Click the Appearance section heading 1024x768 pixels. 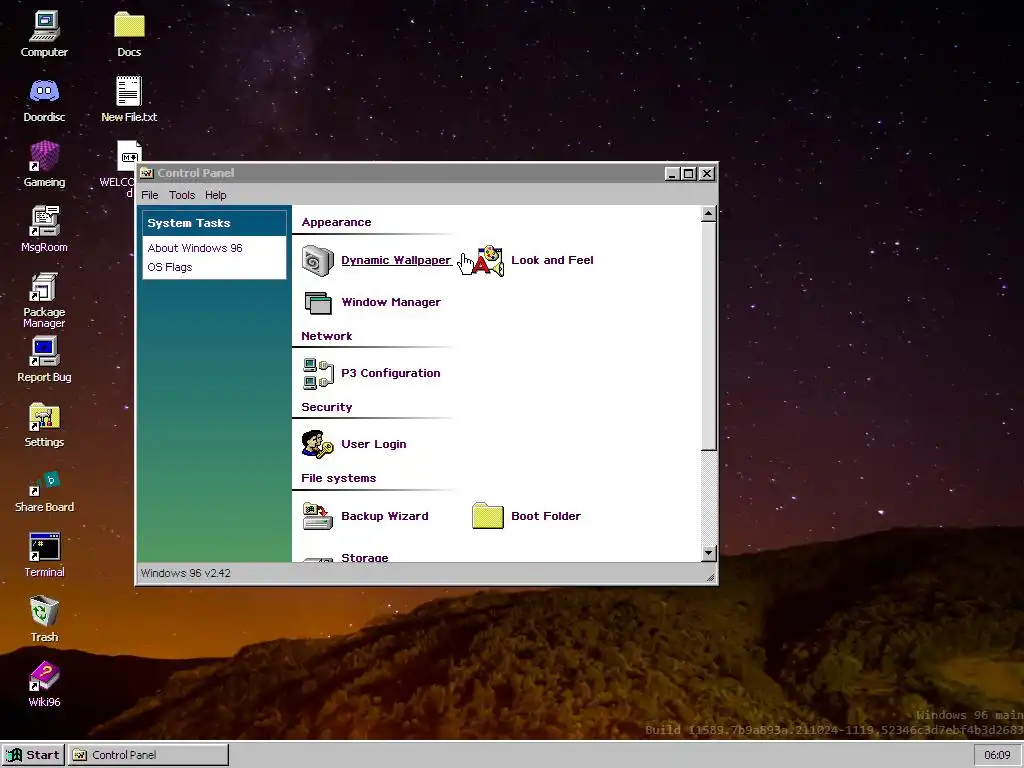(x=336, y=222)
